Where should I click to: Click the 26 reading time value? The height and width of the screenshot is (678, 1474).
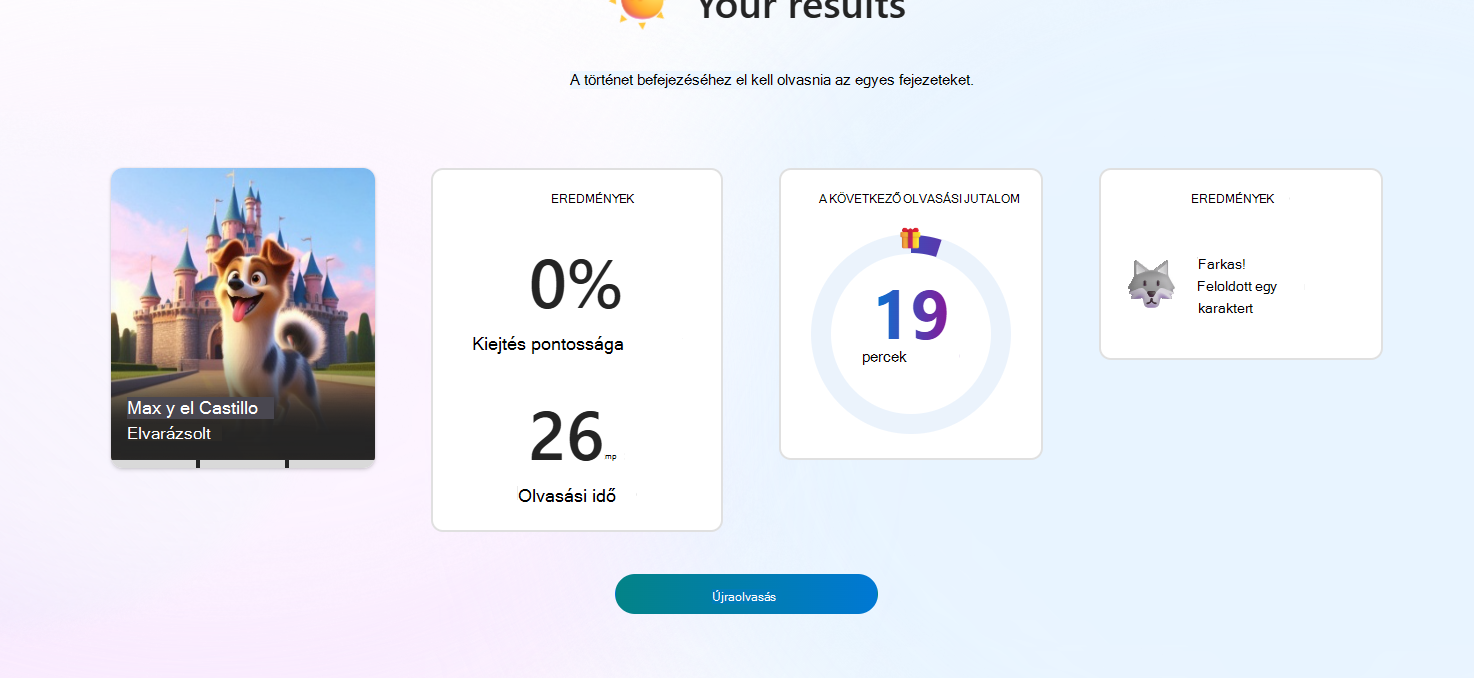click(x=566, y=437)
